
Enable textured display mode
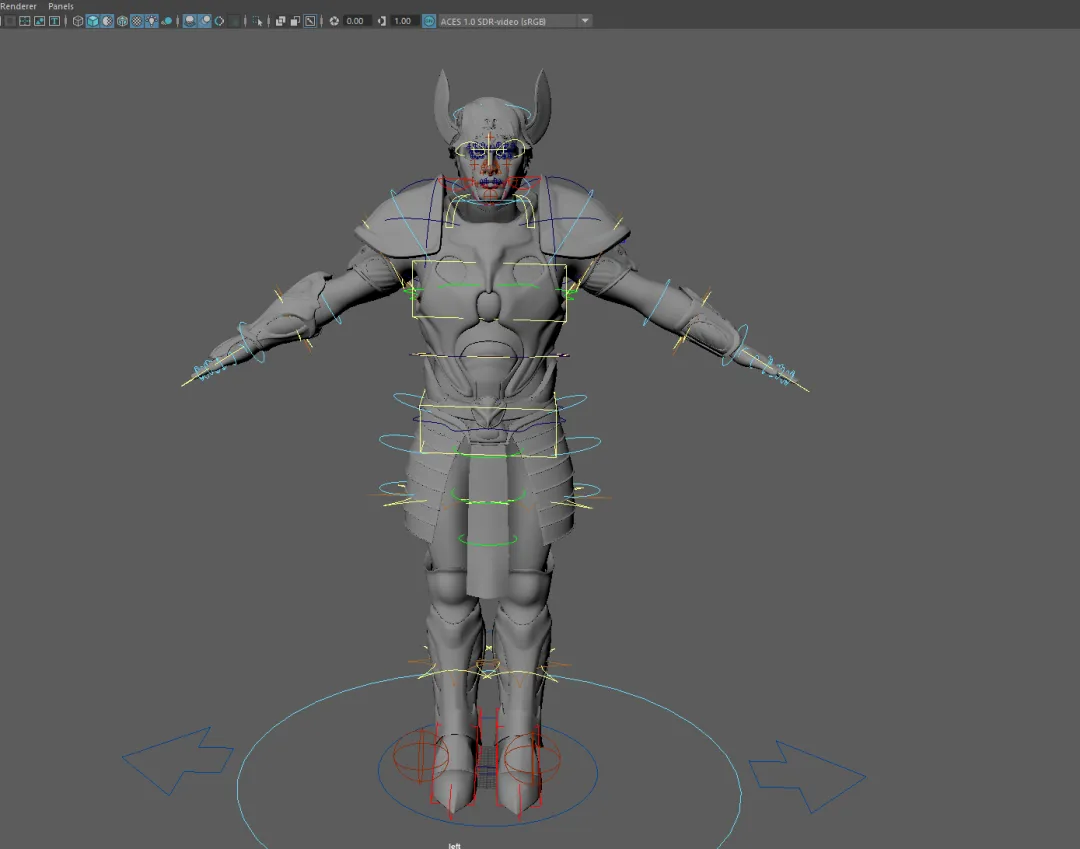pyautogui.click(x=135, y=20)
